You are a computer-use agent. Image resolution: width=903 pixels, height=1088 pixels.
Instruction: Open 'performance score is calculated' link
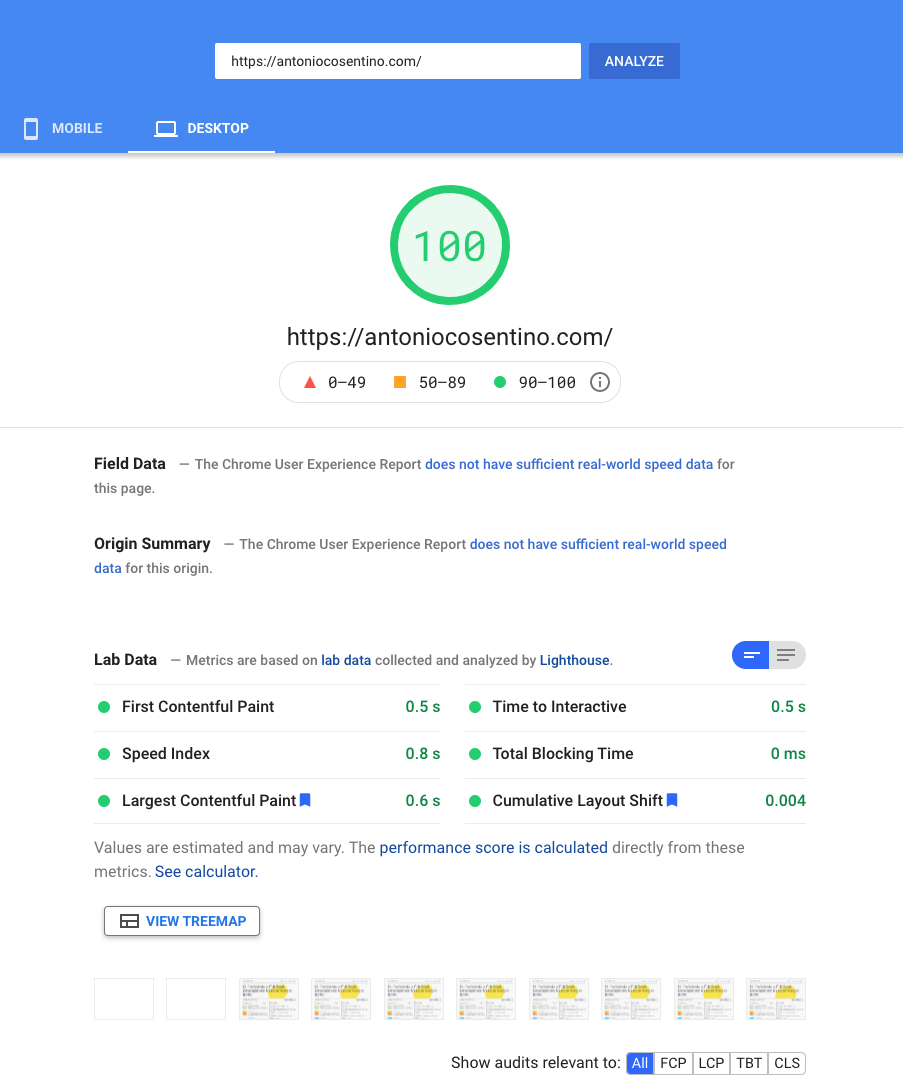[493, 847]
